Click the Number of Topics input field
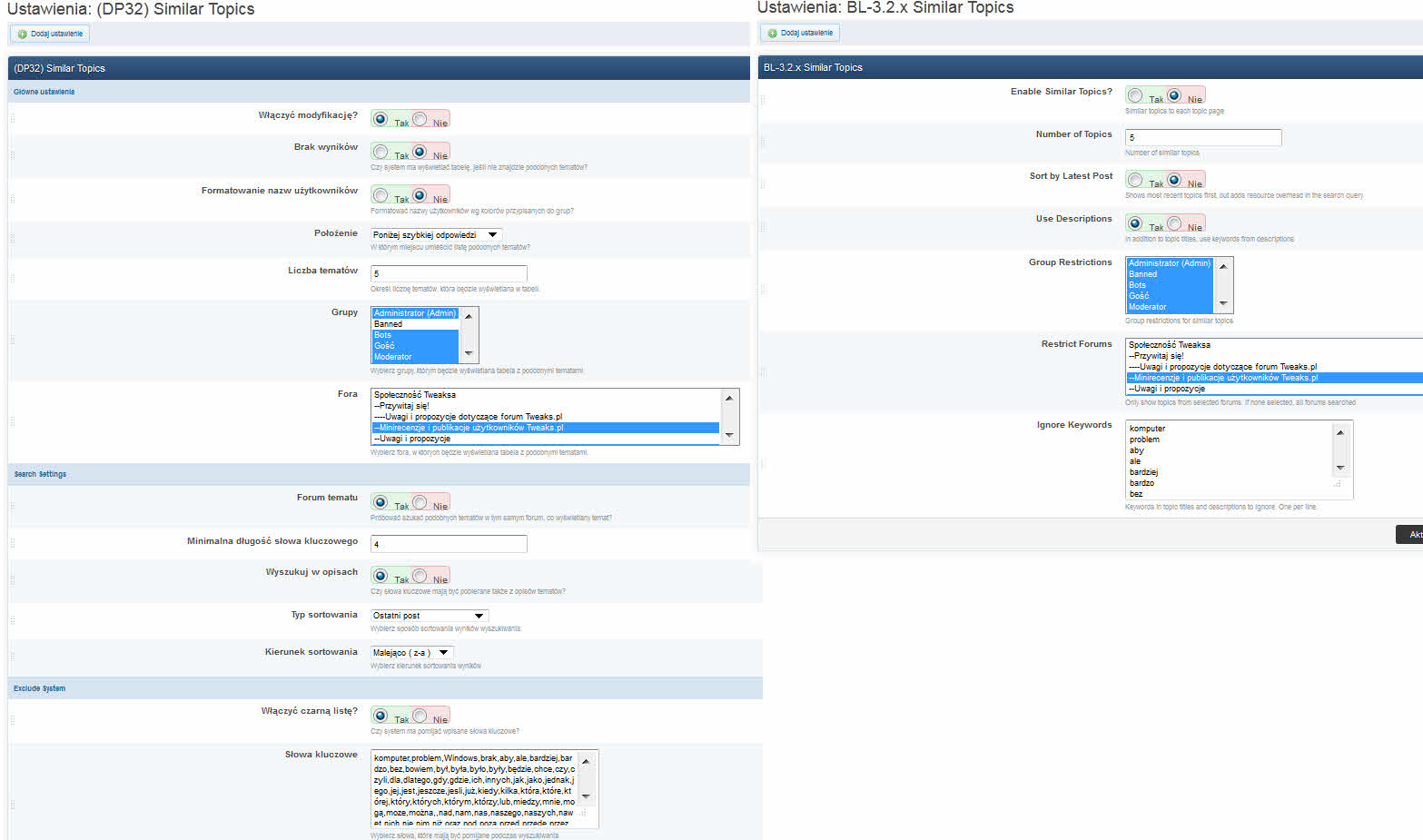 tap(1203, 138)
